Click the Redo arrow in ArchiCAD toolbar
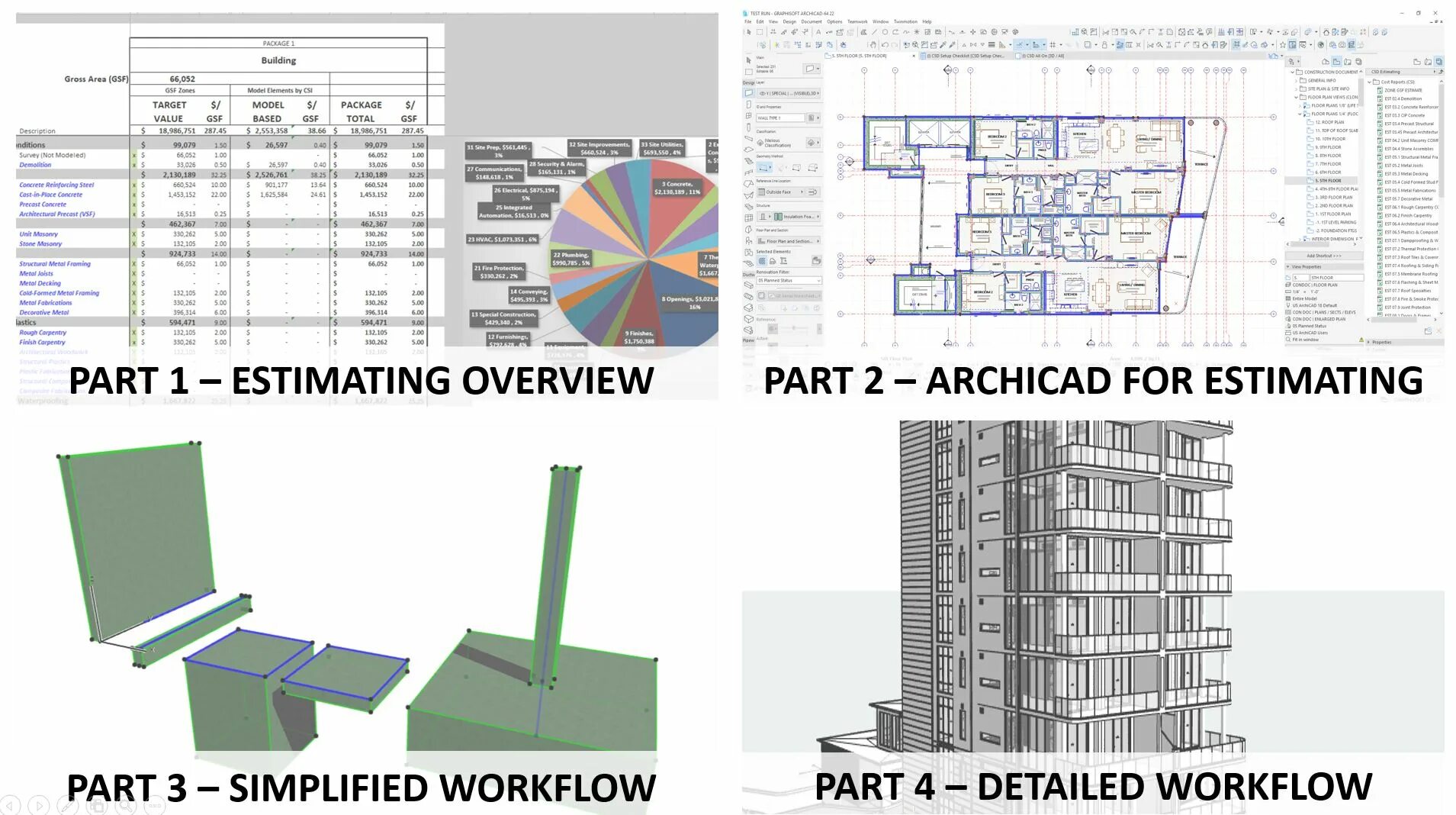 pyautogui.click(x=894, y=45)
